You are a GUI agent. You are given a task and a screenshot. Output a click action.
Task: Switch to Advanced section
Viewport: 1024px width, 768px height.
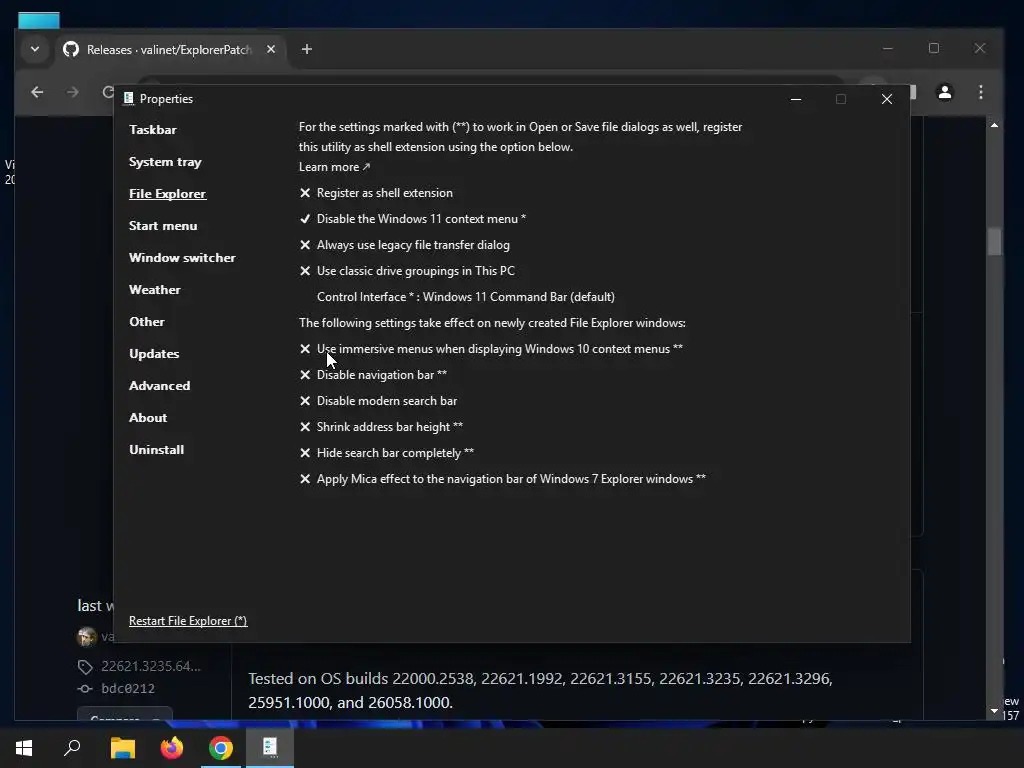pos(159,385)
